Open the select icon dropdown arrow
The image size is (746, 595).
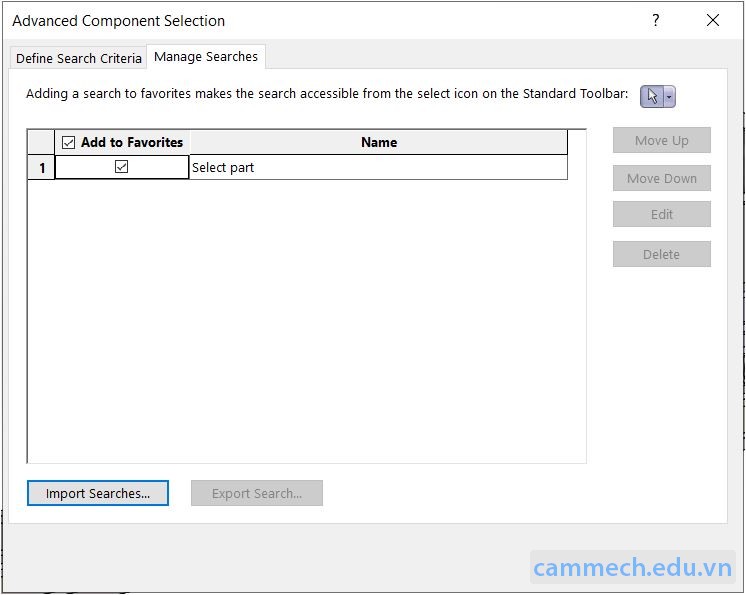click(x=670, y=96)
